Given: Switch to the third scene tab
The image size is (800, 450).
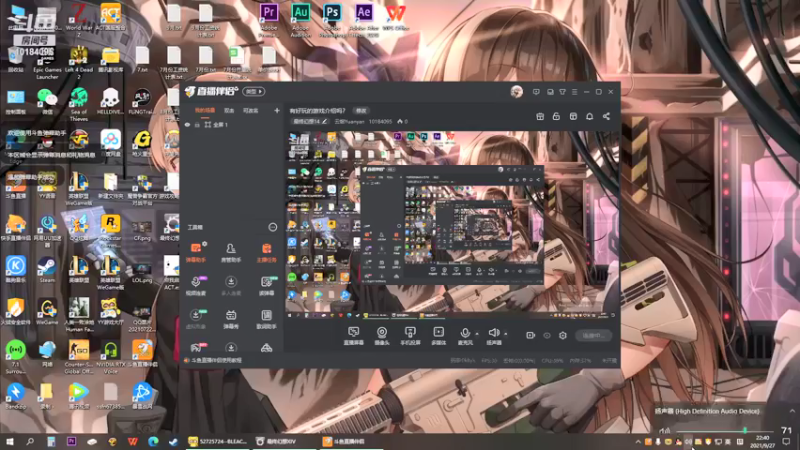Looking at the screenshot, I should pyautogui.click(x=250, y=111).
